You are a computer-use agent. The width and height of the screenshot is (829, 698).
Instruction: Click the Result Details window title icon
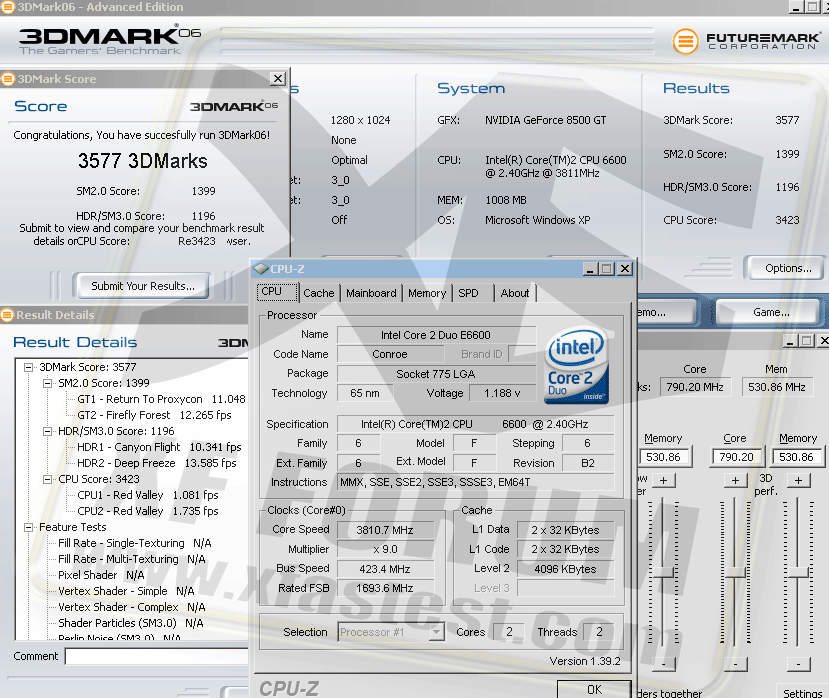tap(7, 315)
